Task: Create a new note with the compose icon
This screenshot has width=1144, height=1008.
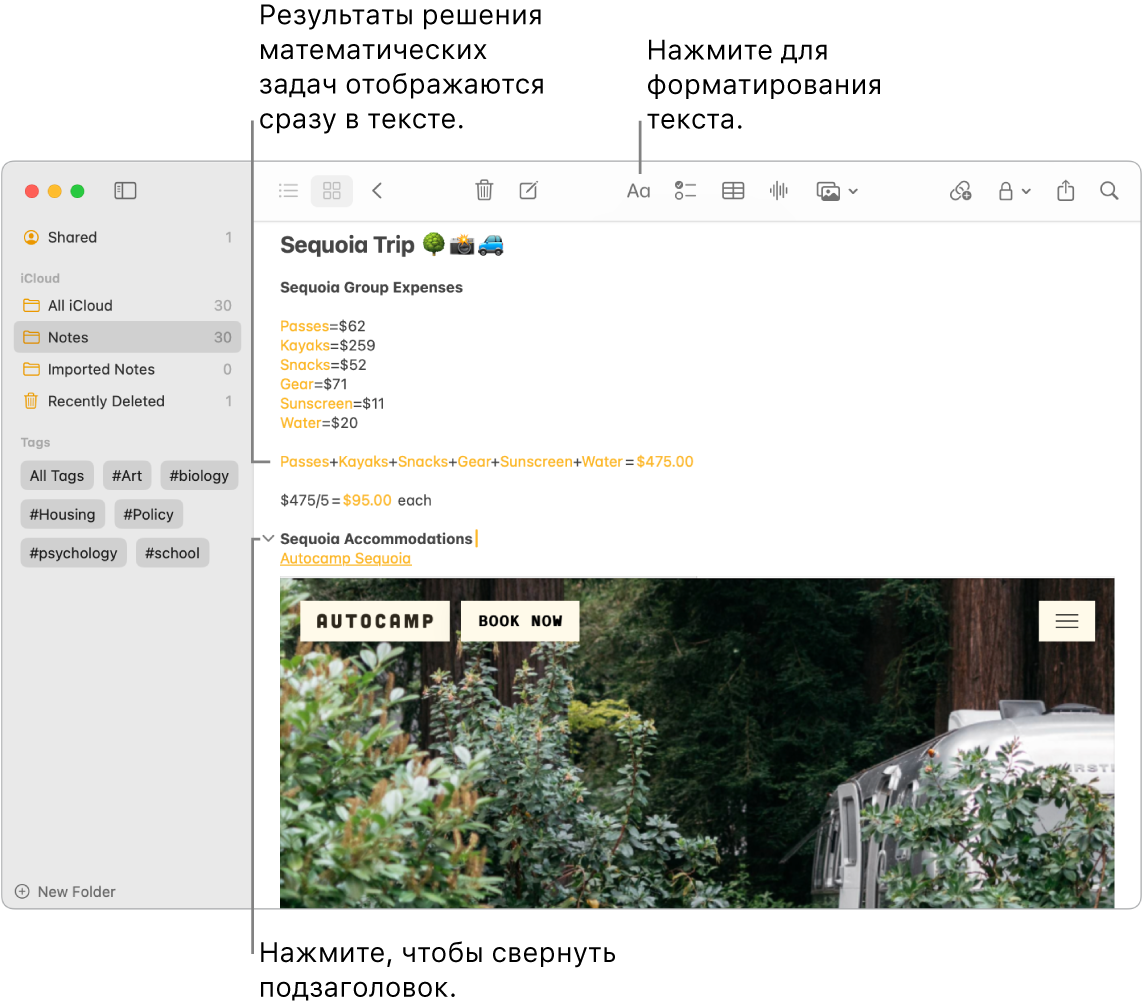Action: tap(528, 191)
